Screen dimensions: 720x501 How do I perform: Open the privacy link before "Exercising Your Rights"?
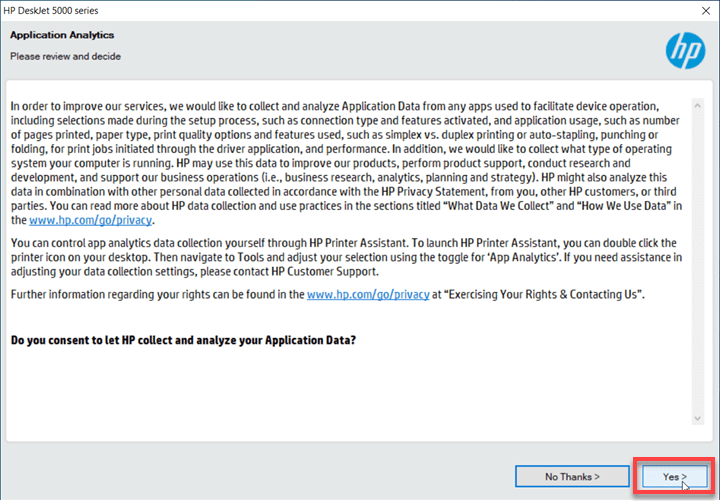click(x=368, y=294)
